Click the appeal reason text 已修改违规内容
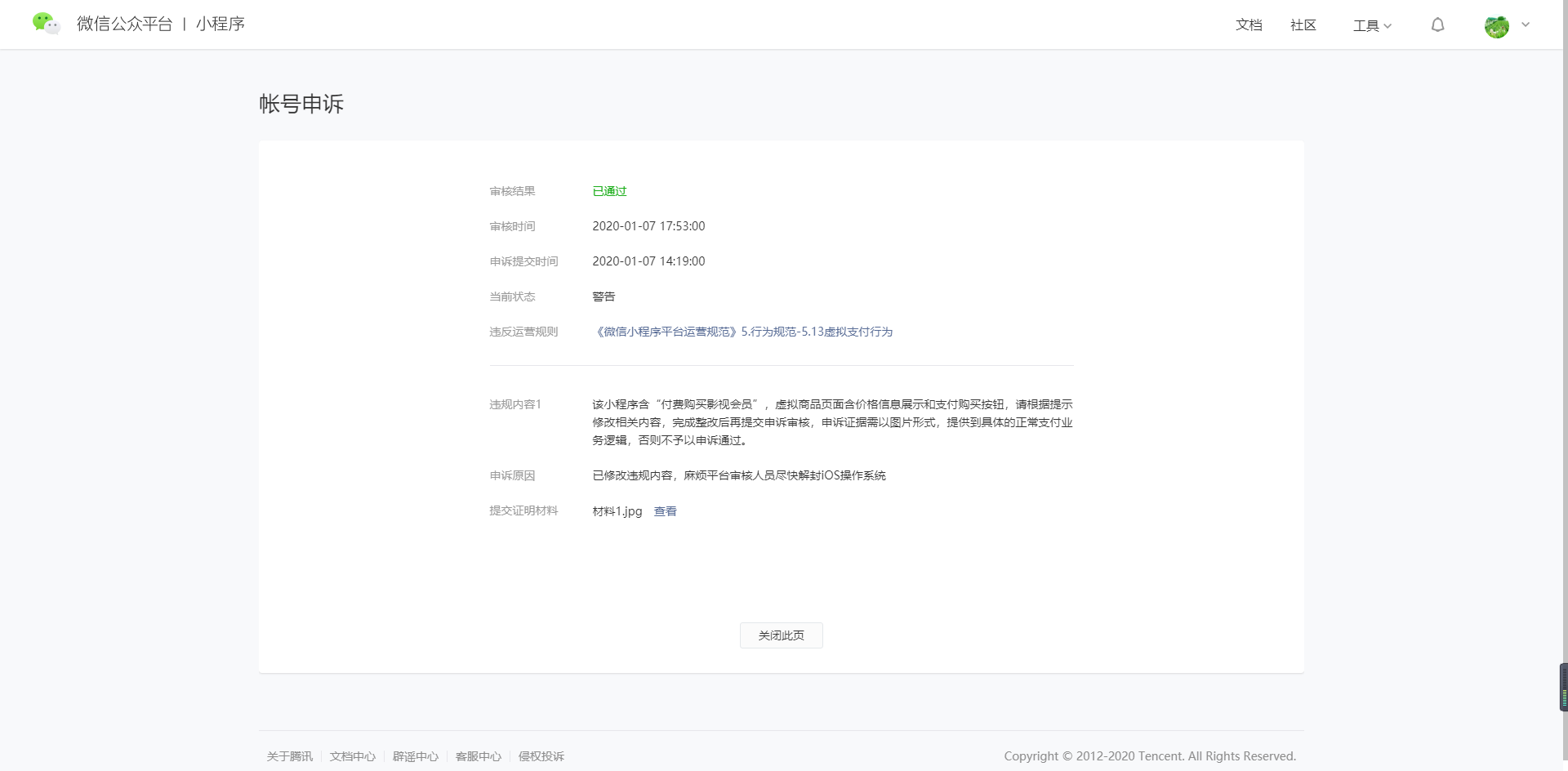1568x771 pixels. coord(739,475)
